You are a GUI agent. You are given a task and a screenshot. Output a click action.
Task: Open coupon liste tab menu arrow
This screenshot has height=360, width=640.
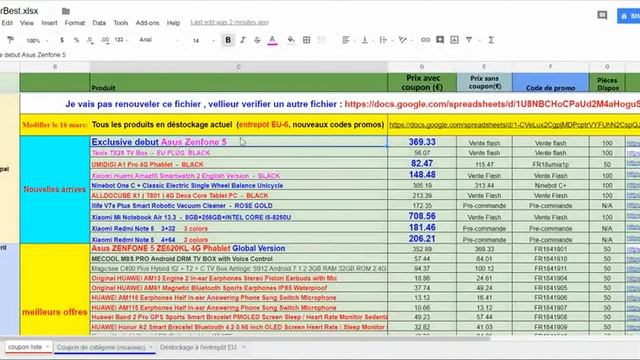tap(47, 347)
